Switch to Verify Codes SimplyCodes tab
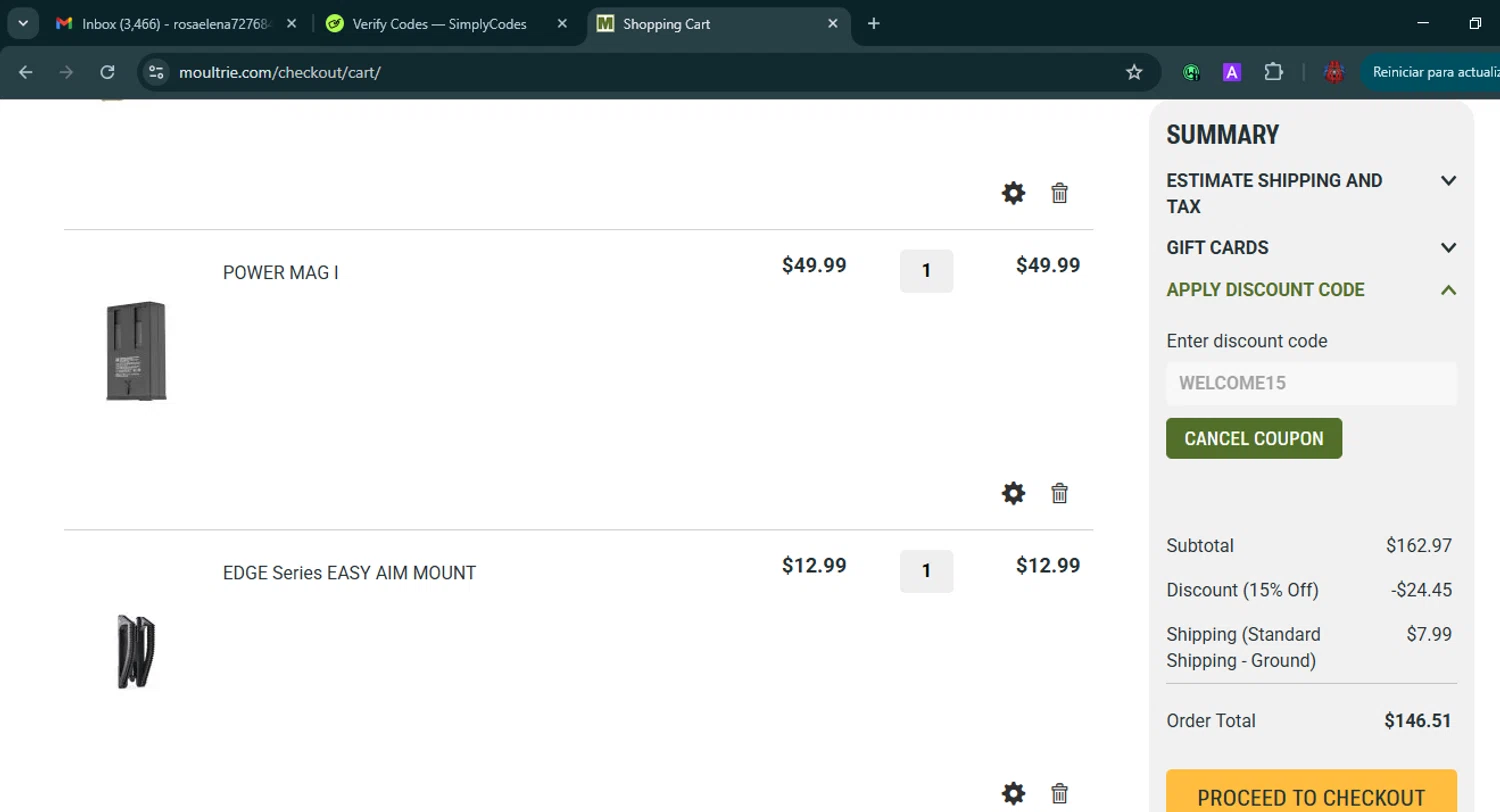Image resolution: width=1500 pixels, height=812 pixels. (440, 24)
